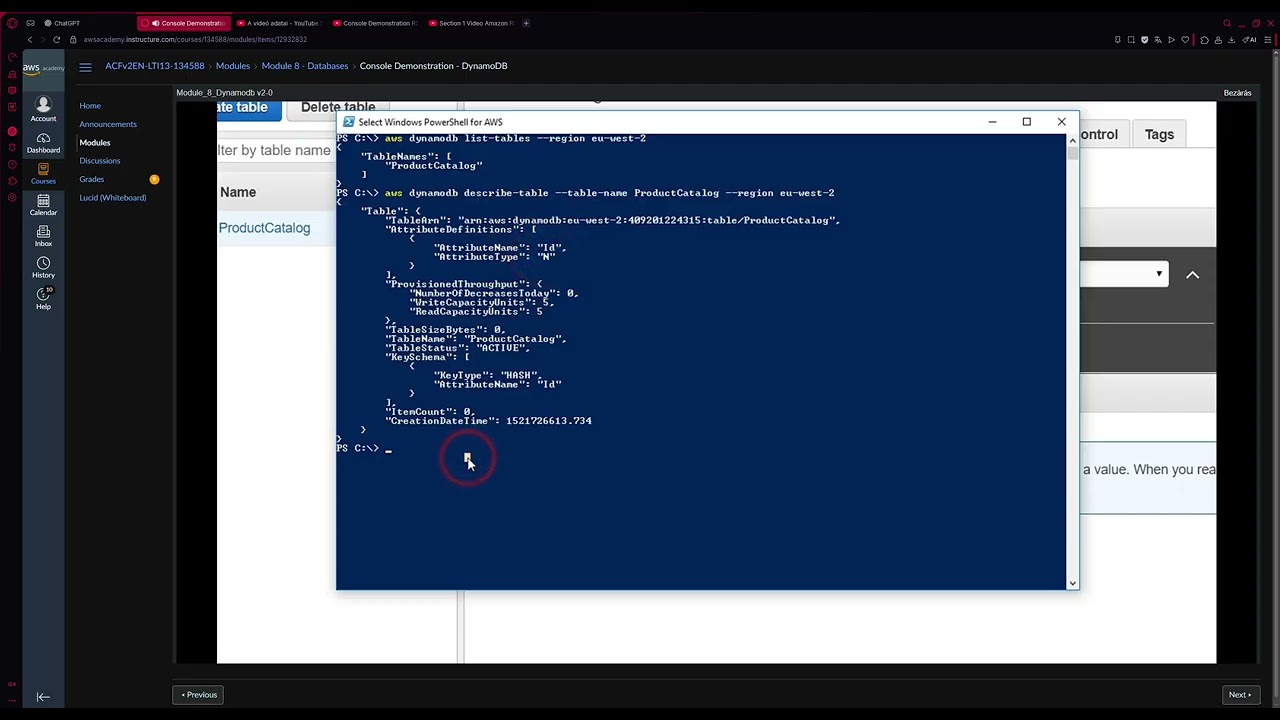
Task: Click the browser search icon in title bar
Action: [1227, 23]
